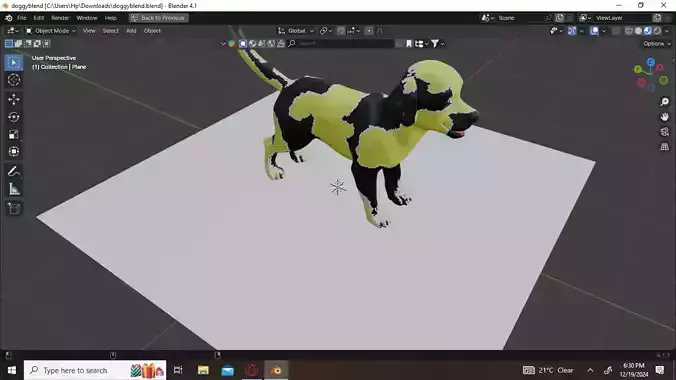Toggle proportional editing button
Viewport: 676px width, 380px height.
(x=369, y=31)
